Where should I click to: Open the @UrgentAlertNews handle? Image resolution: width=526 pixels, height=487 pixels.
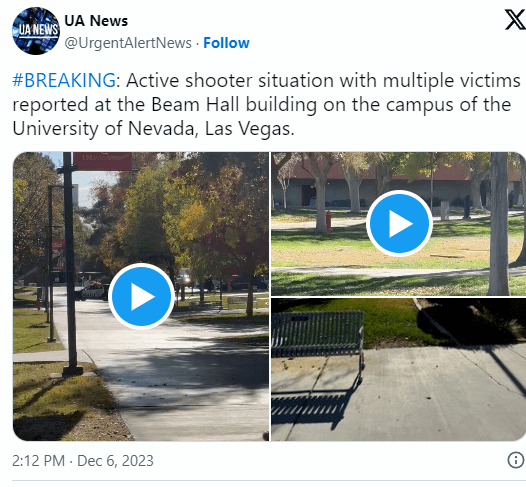coord(128,43)
